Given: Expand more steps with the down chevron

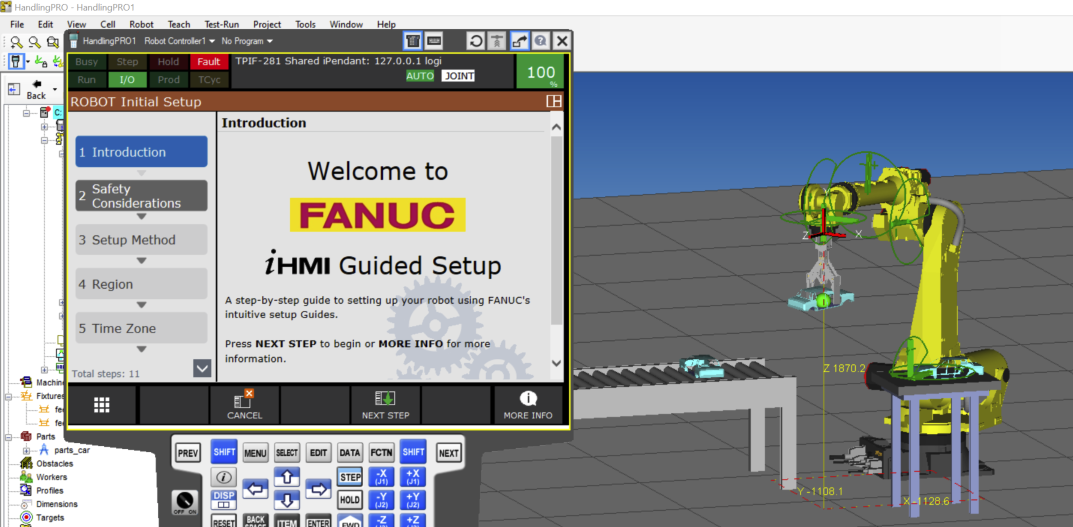Looking at the screenshot, I should 203,368.
